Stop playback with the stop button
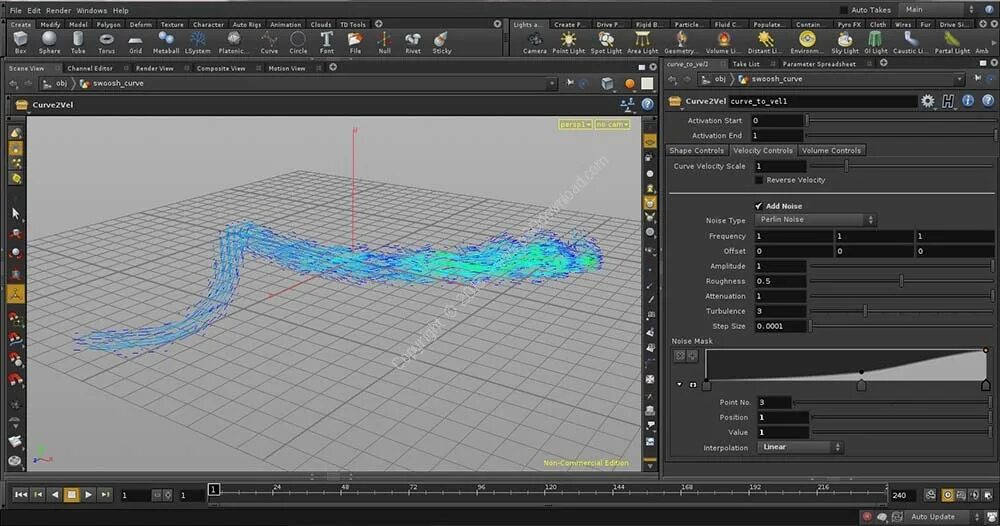The width and height of the screenshot is (1000, 526). (x=71, y=494)
